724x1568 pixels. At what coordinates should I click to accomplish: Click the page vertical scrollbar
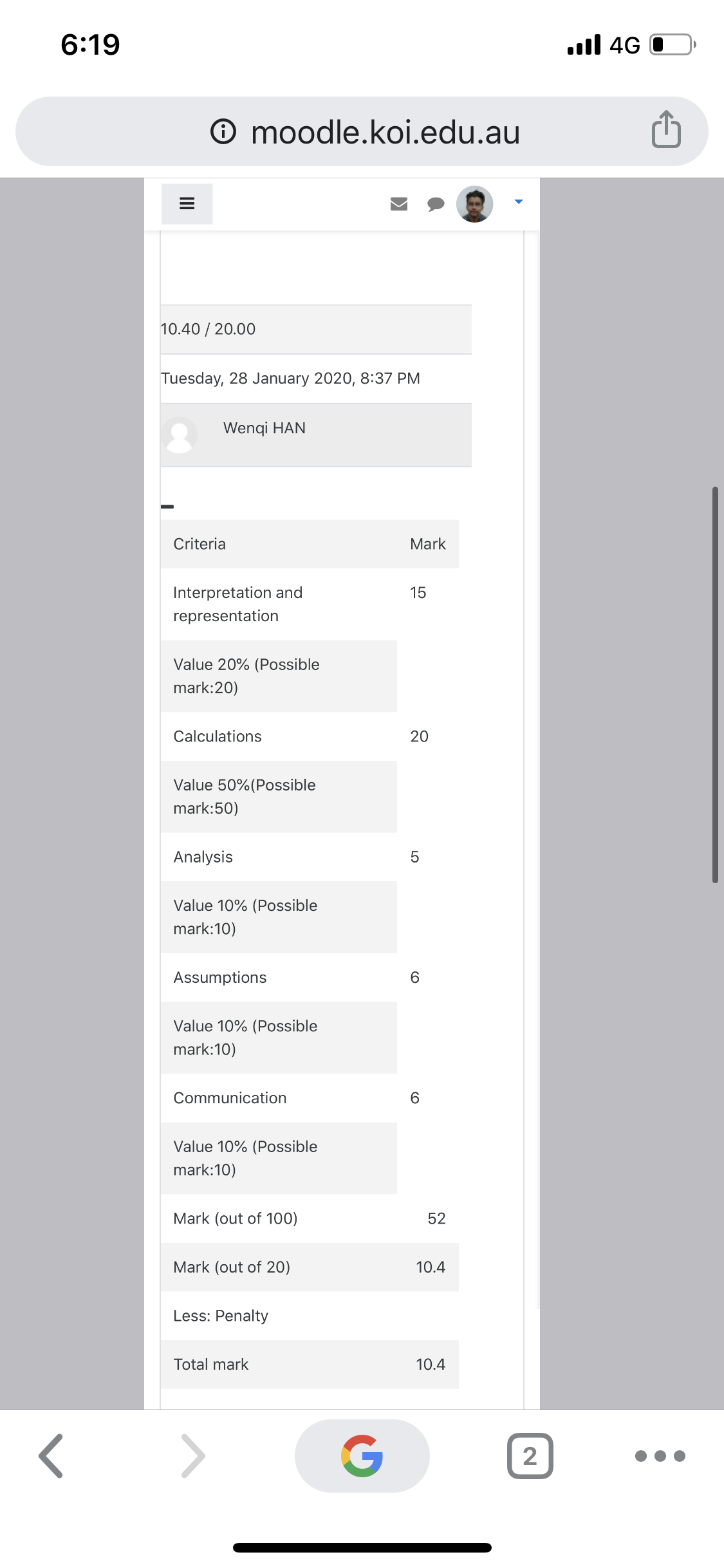(715, 685)
